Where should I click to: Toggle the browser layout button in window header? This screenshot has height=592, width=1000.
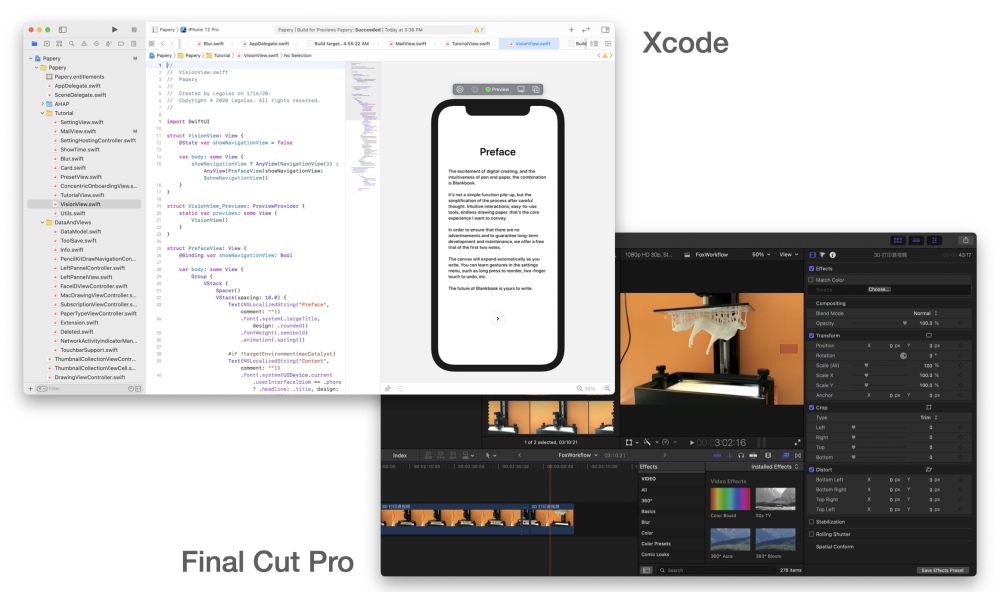[x=898, y=240]
